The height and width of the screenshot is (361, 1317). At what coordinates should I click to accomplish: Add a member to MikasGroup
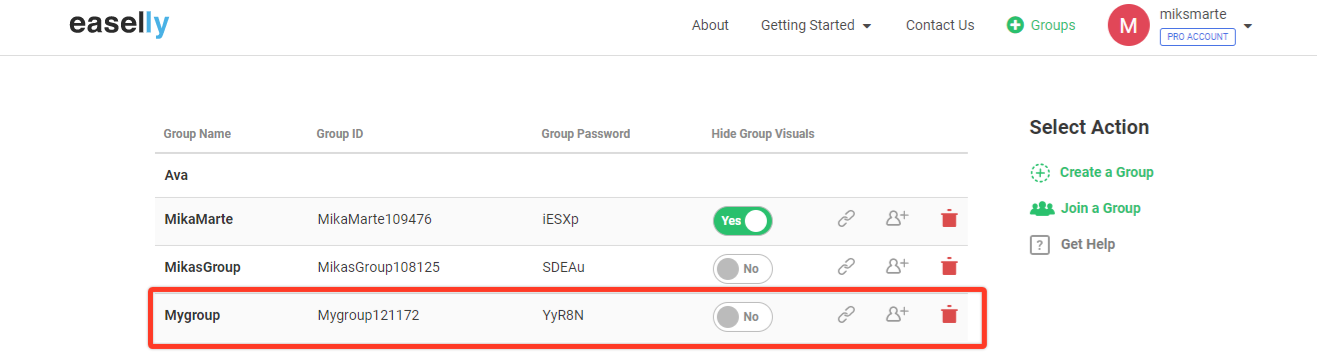click(x=897, y=265)
